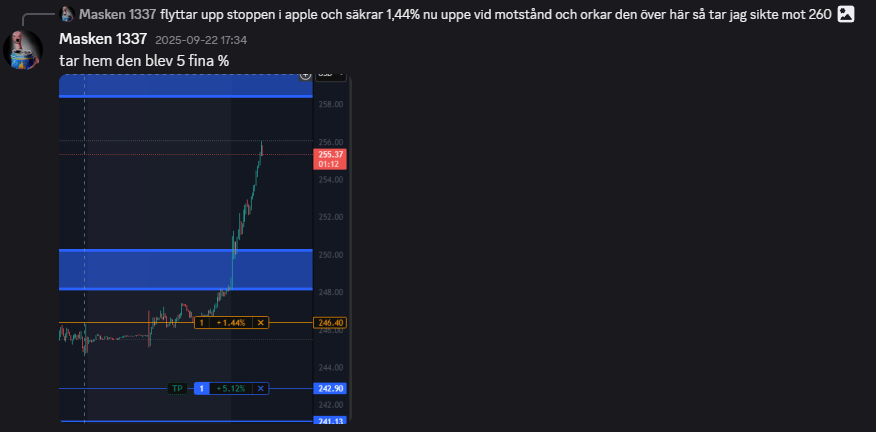Screen dimensions: 876x432
Task: Click the 2025-09-22 17:34 message timestamp
Action: point(201,40)
